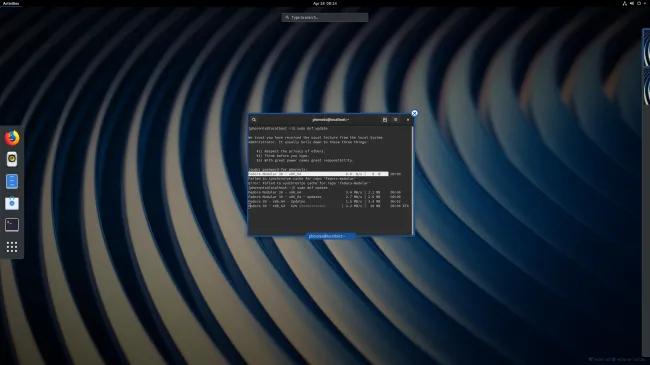
Task: Select the terminal window caption label
Action: [x=330, y=236]
